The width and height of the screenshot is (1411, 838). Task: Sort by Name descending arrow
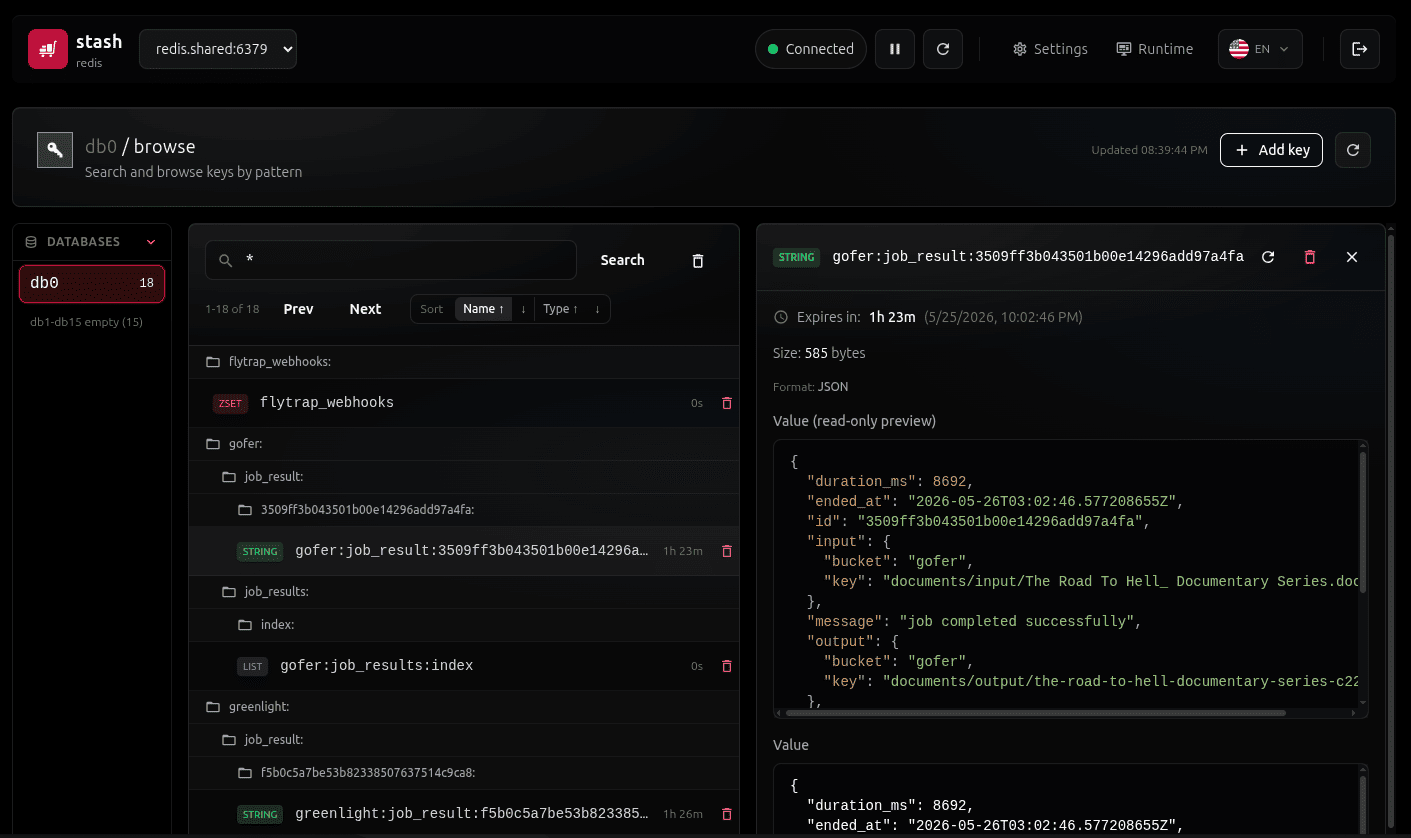tap(523, 309)
